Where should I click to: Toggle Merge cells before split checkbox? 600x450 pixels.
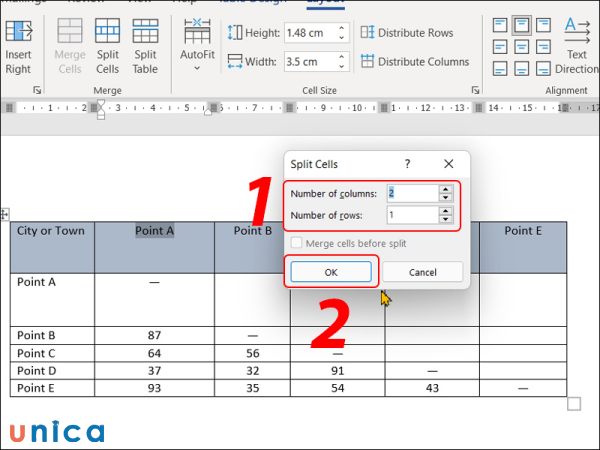coord(296,243)
